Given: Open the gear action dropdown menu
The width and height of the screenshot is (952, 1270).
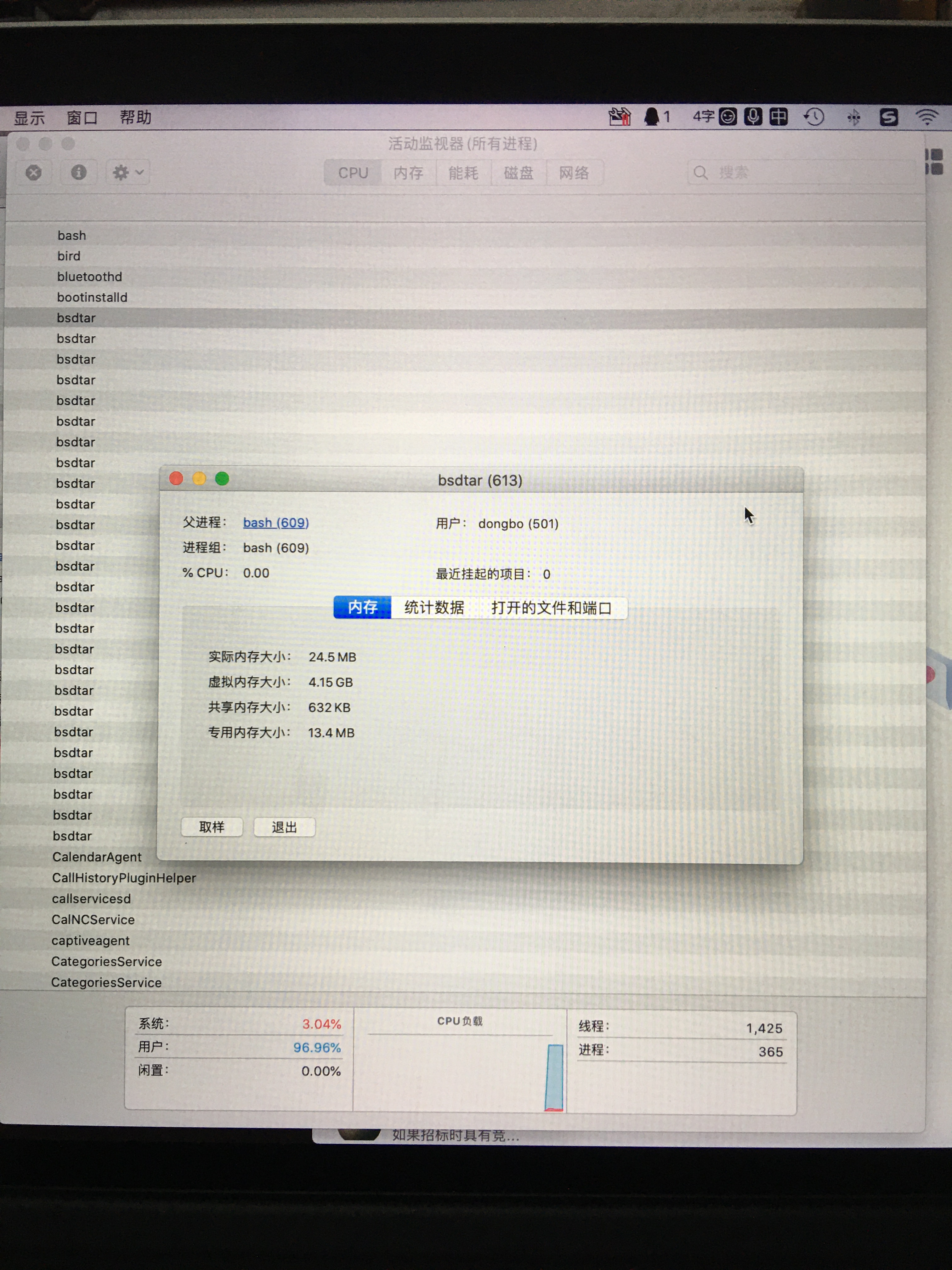Looking at the screenshot, I should click(127, 172).
